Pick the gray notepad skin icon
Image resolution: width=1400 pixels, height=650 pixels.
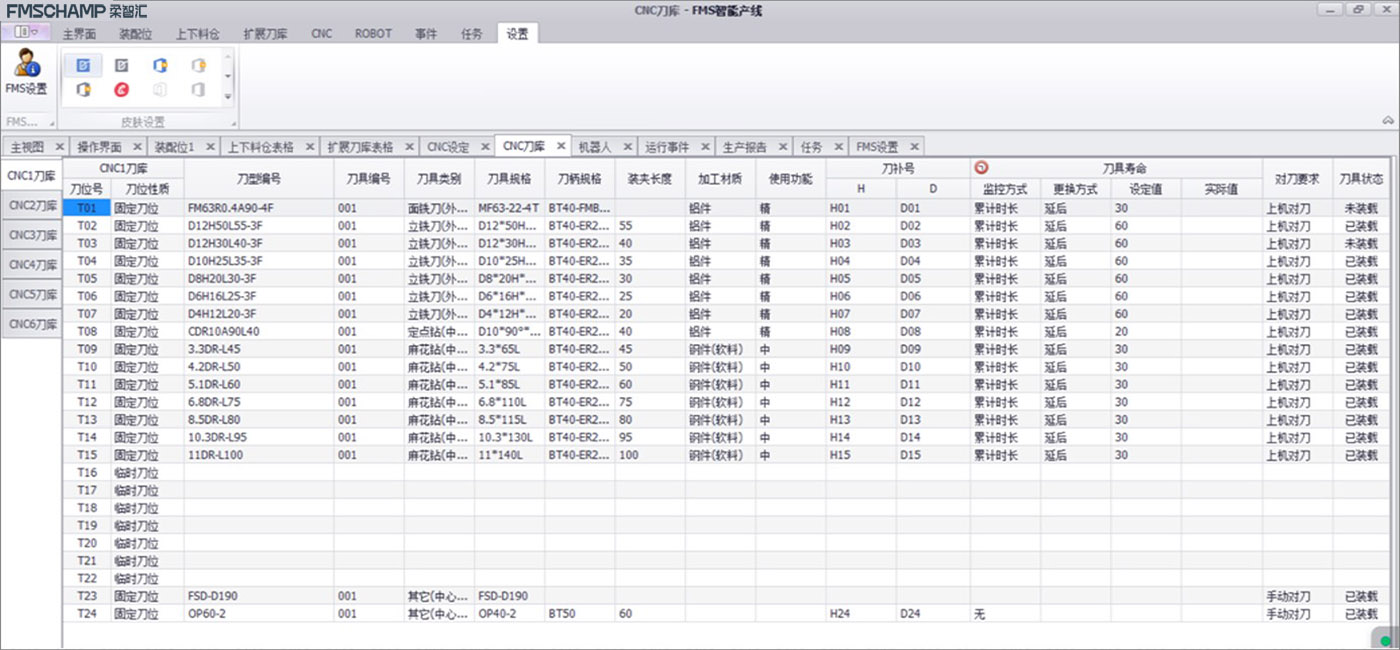[x=122, y=66]
